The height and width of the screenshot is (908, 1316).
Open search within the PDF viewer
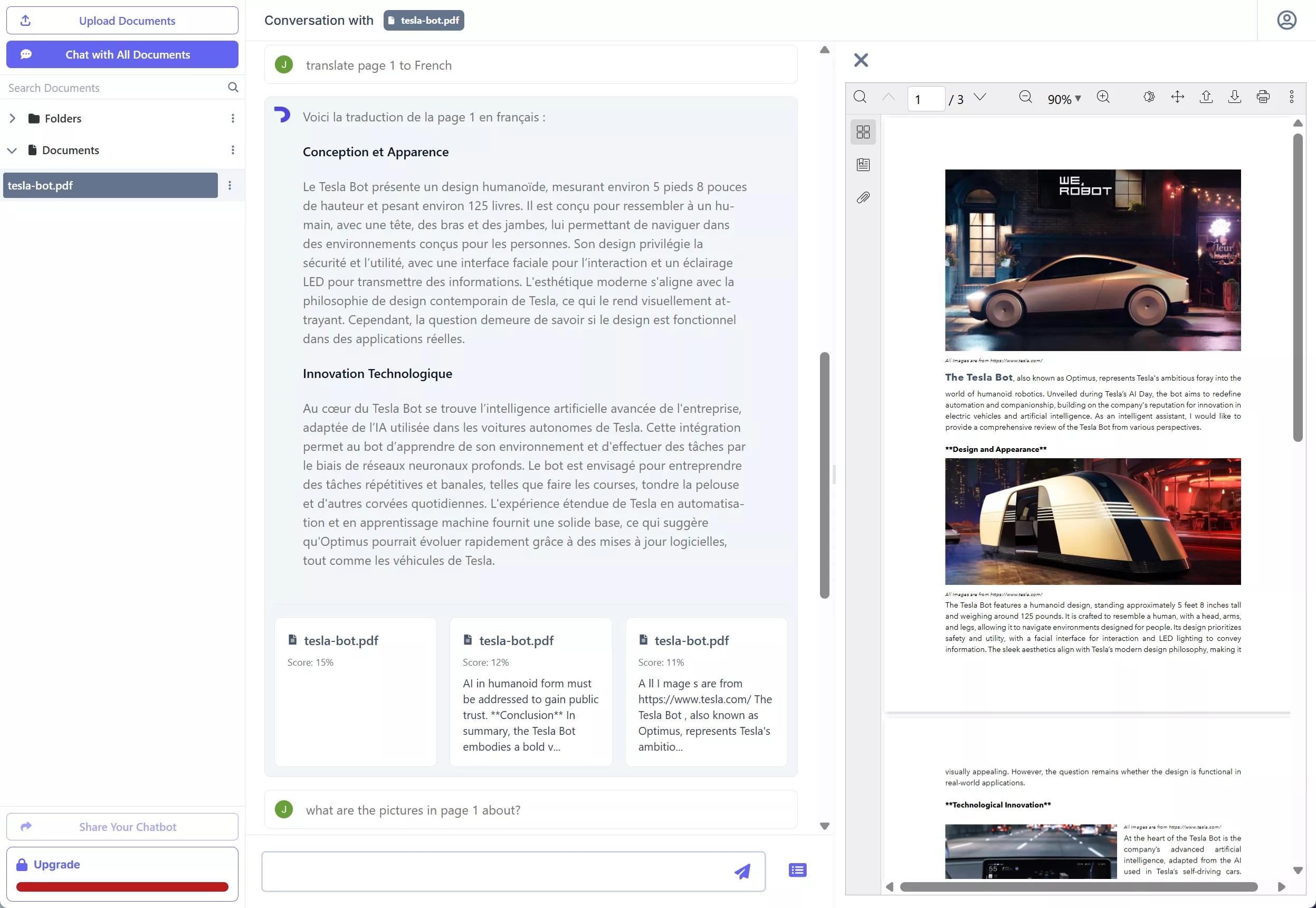click(x=860, y=97)
